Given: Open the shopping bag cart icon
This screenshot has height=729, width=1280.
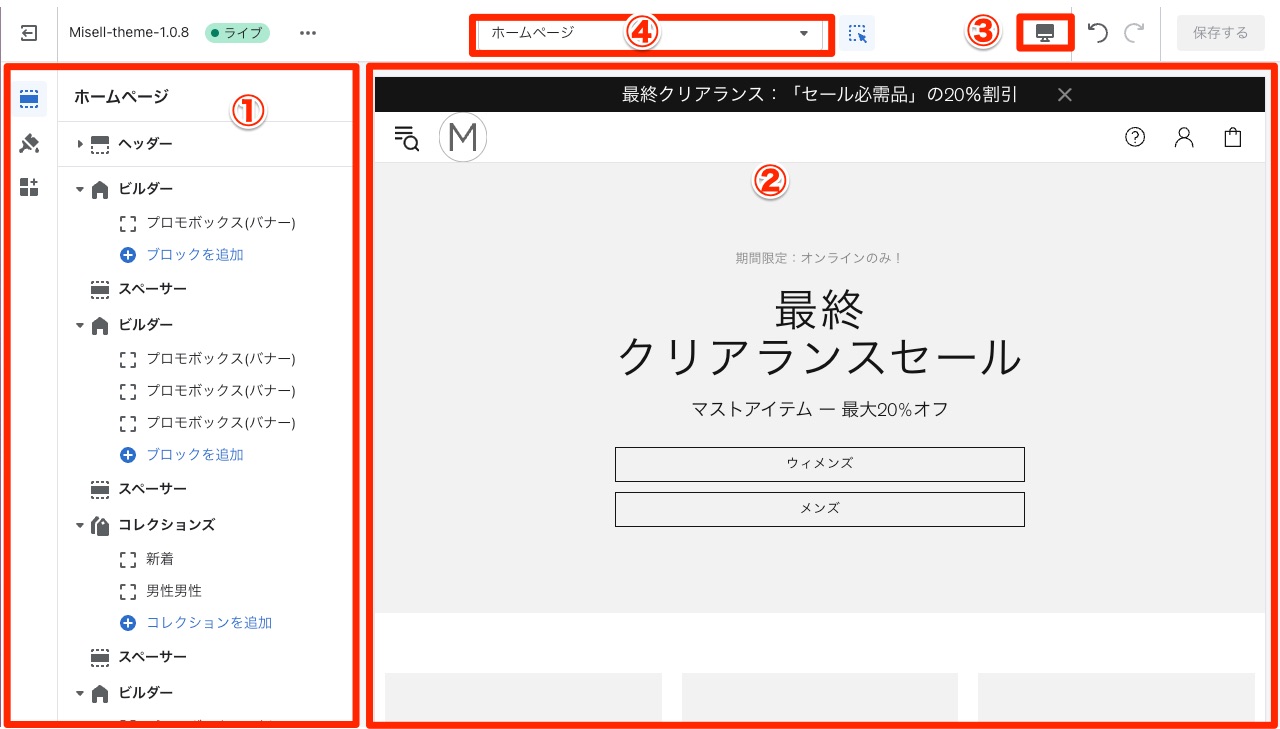Looking at the screenshot, I should pos(1233,138).
